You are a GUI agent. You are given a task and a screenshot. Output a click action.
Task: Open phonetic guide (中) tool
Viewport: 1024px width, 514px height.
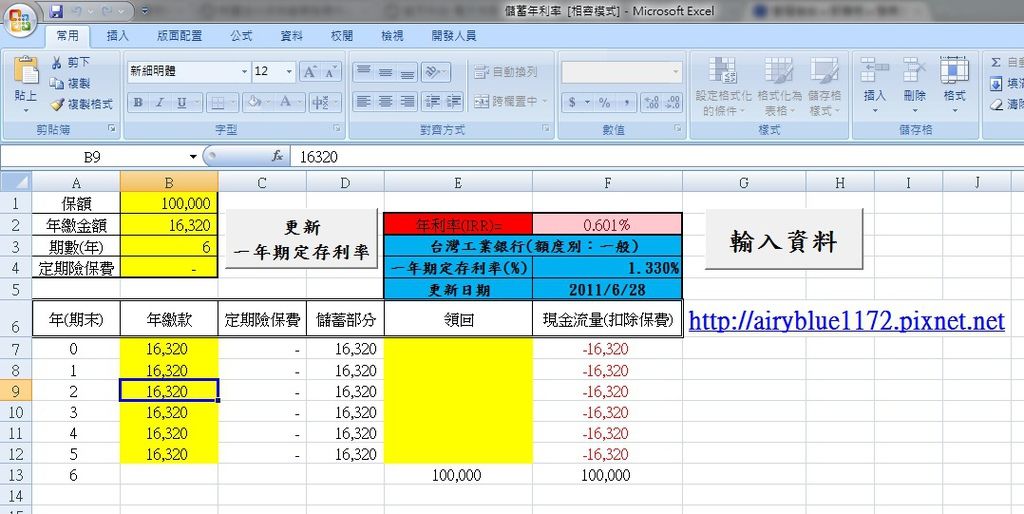coord(319,103)
